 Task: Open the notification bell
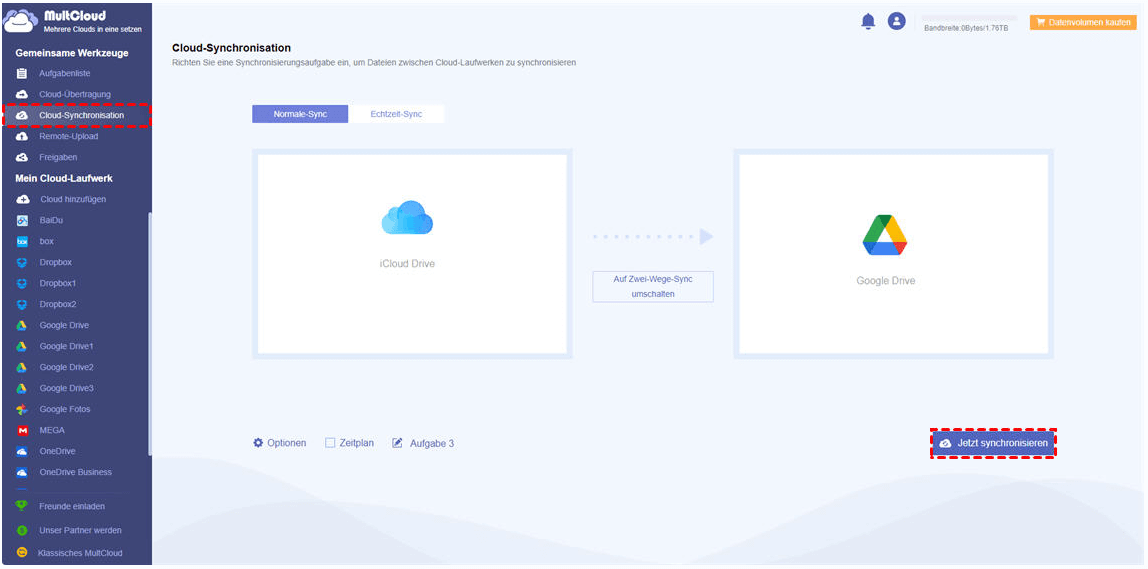click(x=868, y=22)
